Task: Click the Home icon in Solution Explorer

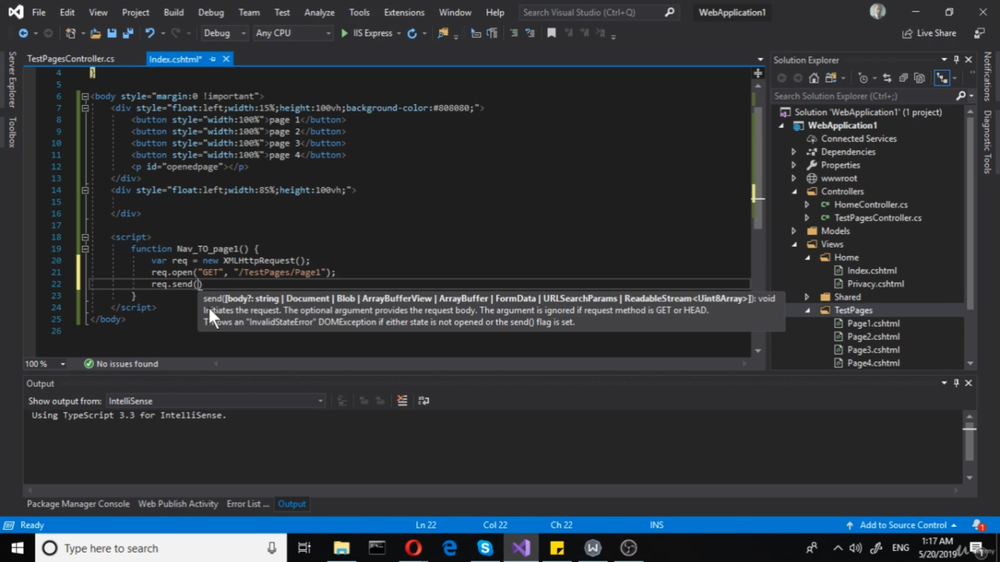Action: click(x=814, y=78)
